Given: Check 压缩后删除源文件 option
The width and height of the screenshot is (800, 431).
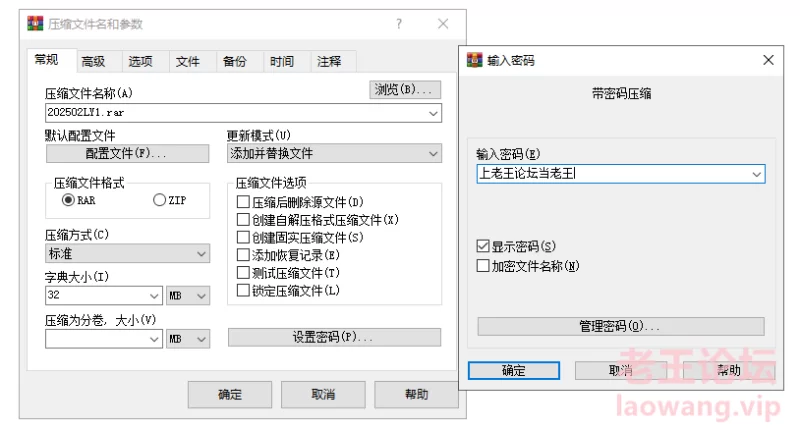Looking at the screenshot, I should click(x=243, y=202).
